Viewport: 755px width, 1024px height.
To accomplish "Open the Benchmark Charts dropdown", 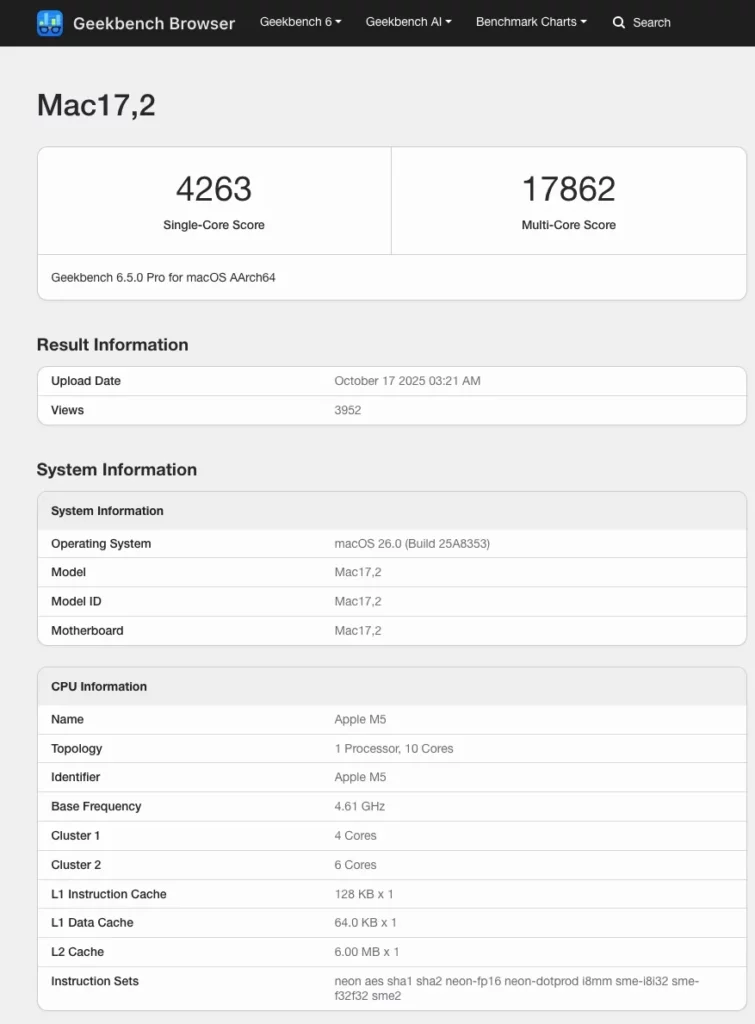I will [531, 22].
